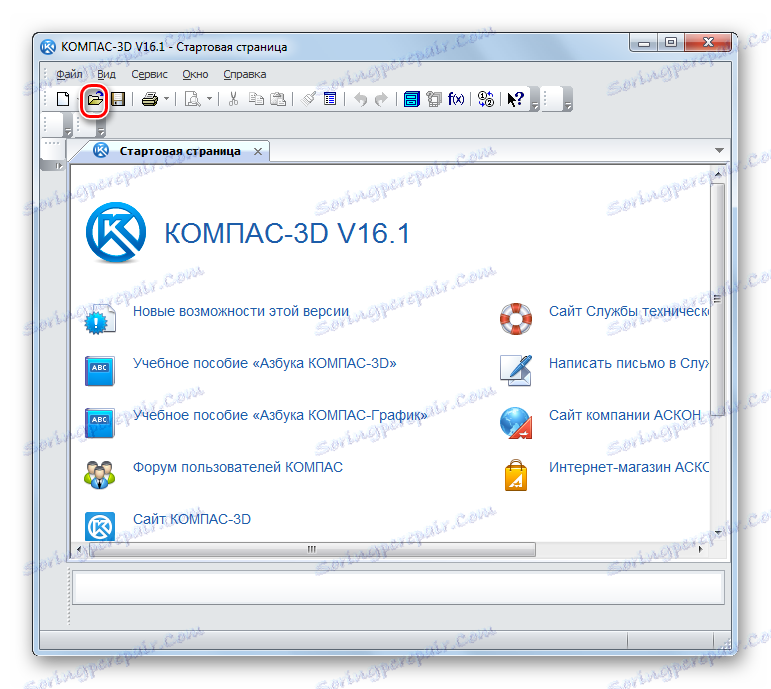Close the Стартовая страница tab
This screenshot has height=689, width=771.
coord(258,151)
